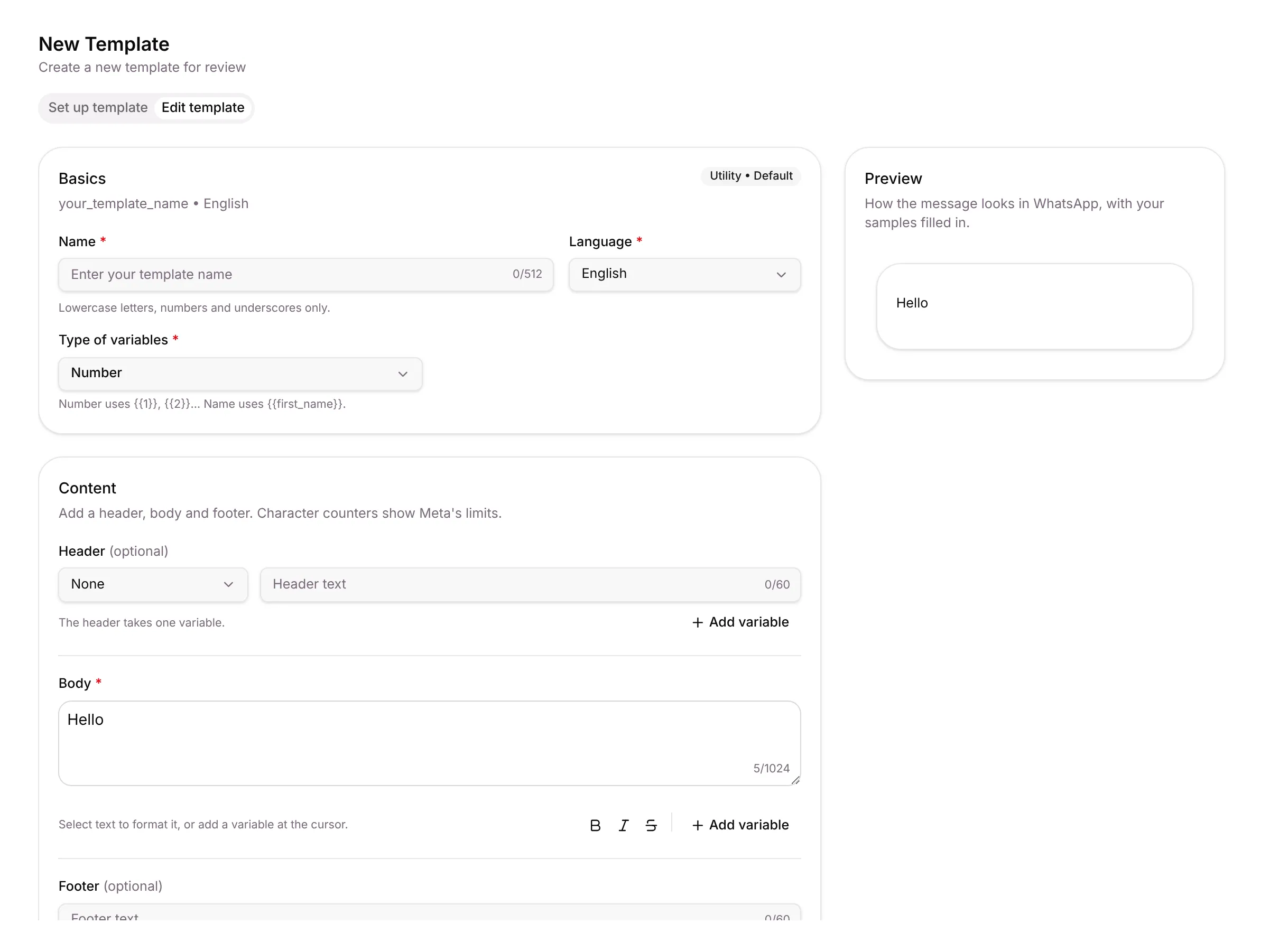Viewport: 1279px width, 952px height.
Task: Add variable to the body
Action: (x=740, y=825)
